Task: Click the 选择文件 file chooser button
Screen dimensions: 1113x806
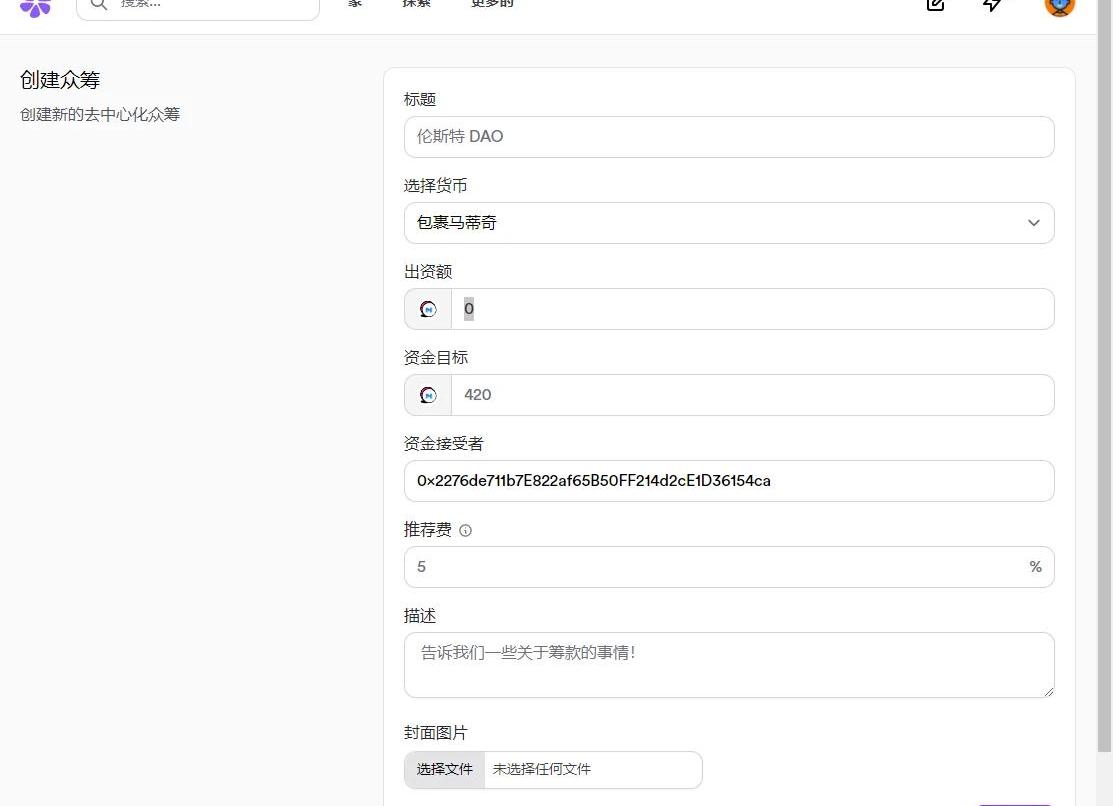Action: [x=445, y=770]
